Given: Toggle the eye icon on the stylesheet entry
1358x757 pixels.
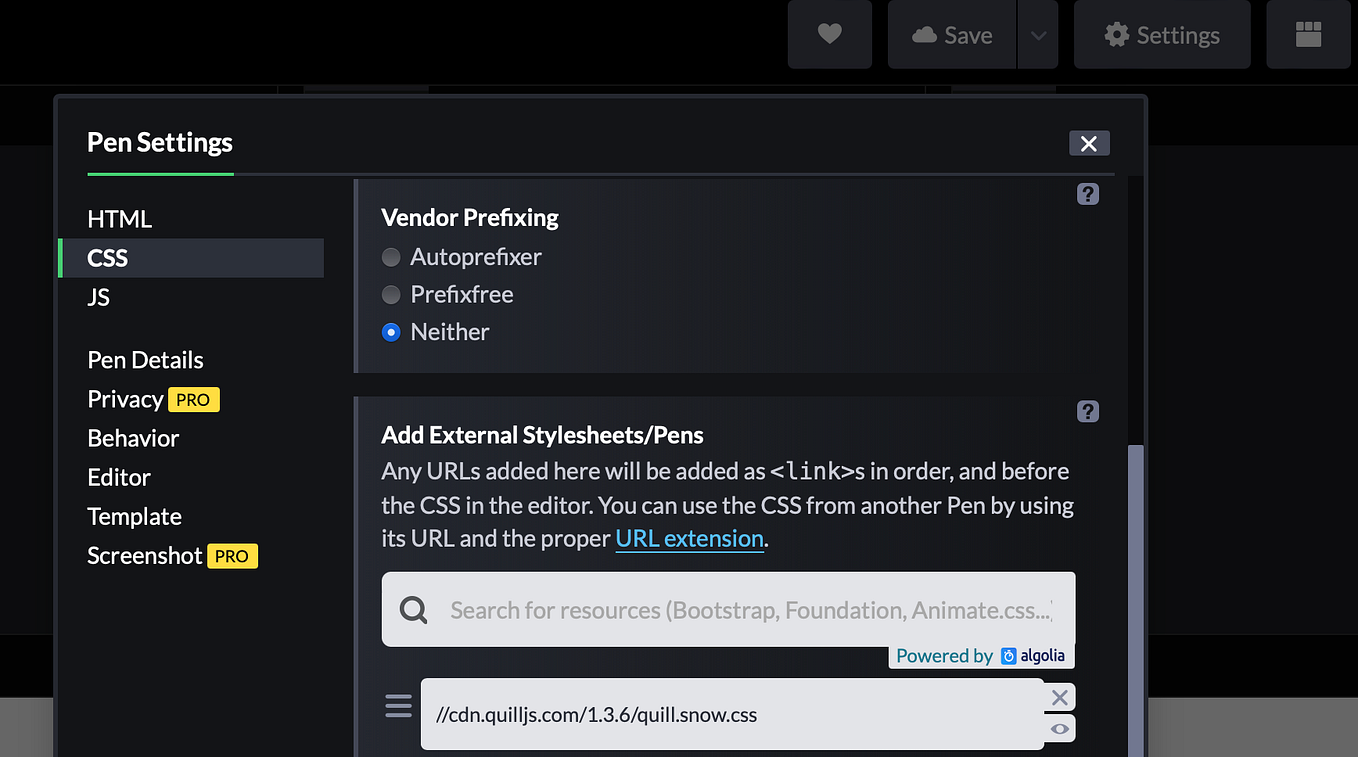Looking at the screenshot, I should pyautogui.click(x=1059, y=729).
